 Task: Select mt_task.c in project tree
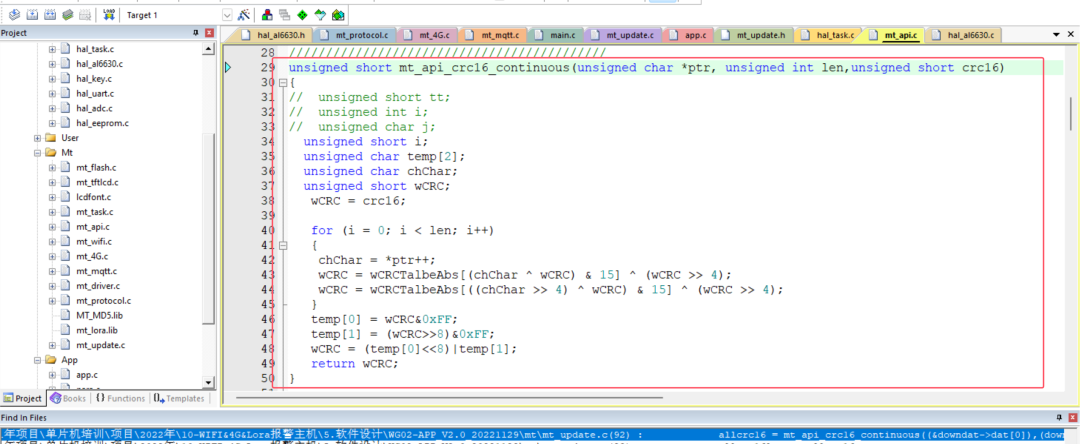coord(94,212)
